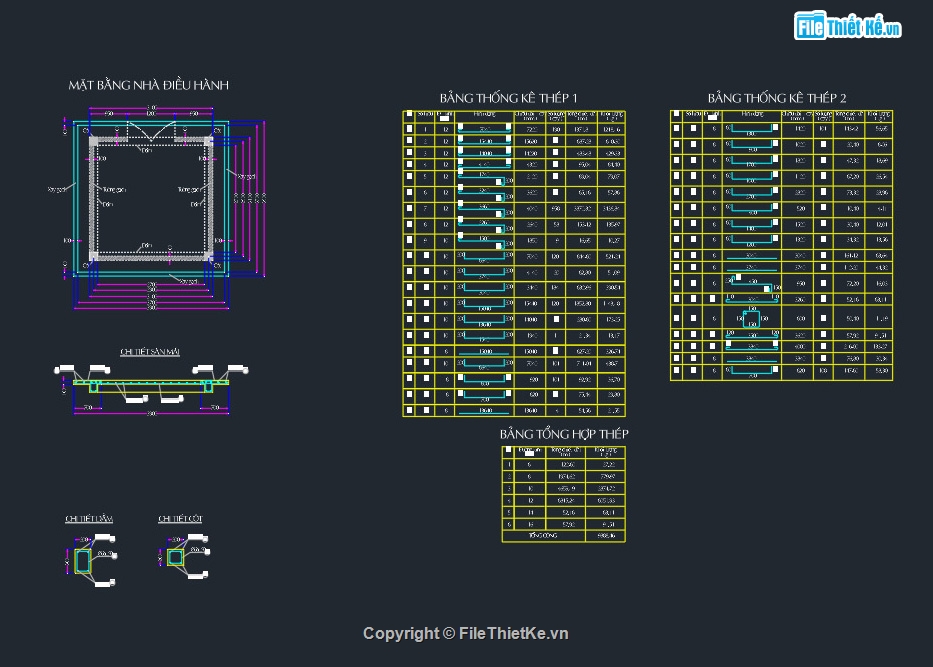933x667 pixels.
Task: Click the FileThietKe.vn logo
Action: tap(848, 26)
